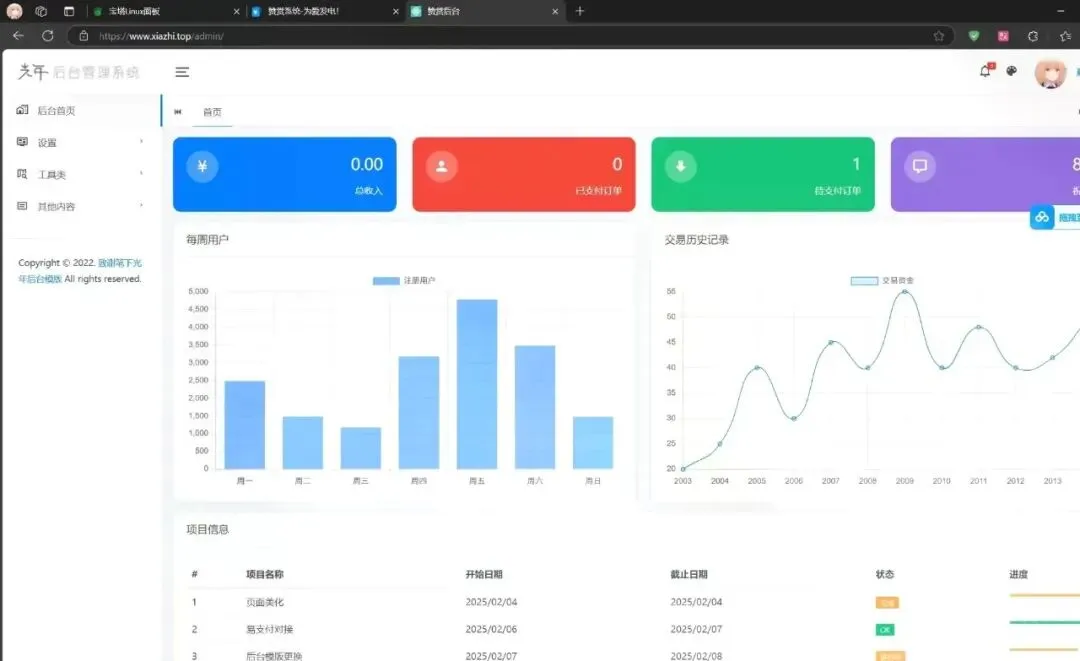This screenshot has width=1080, height=661.
Task: Expand the 工具类 sidebar menu arrow
Action: [x=142, y=174]
